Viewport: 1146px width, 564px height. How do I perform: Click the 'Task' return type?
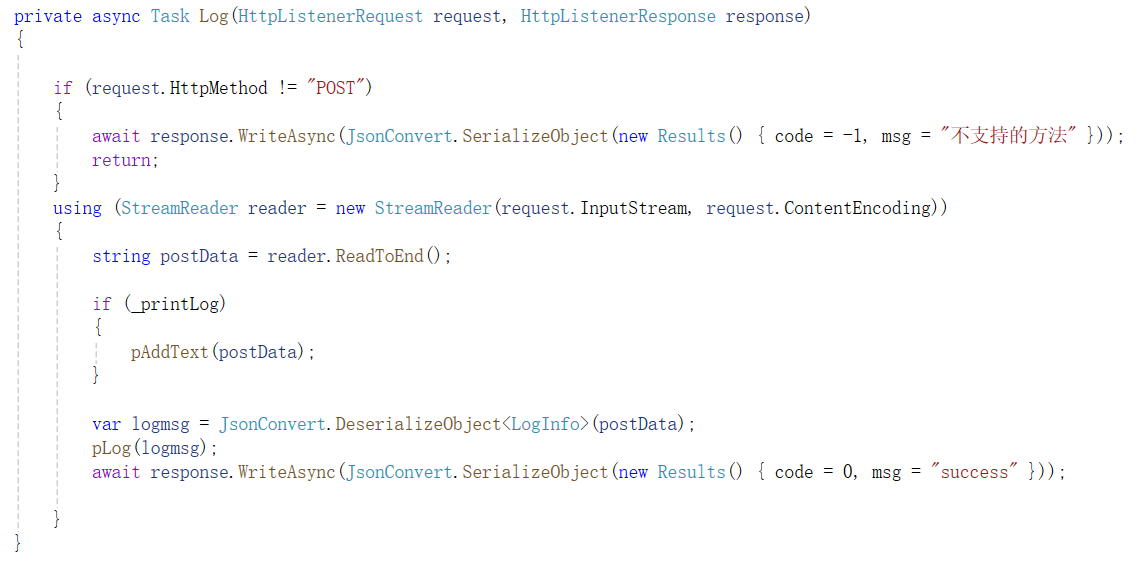pos(170,16)
